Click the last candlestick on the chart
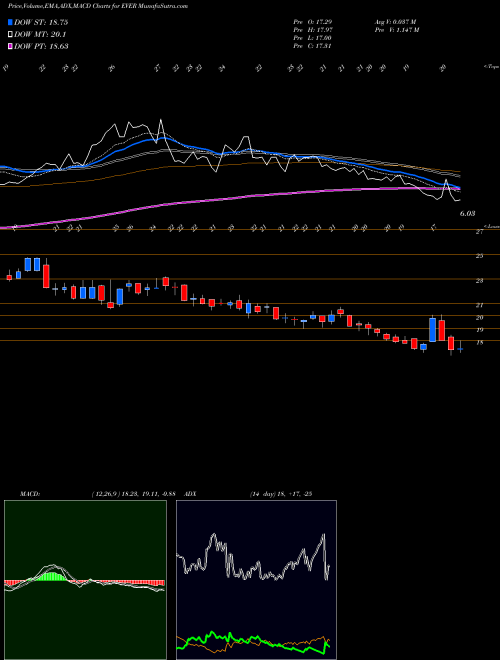This screenshot has height=660, width=500. coord(460,349)
